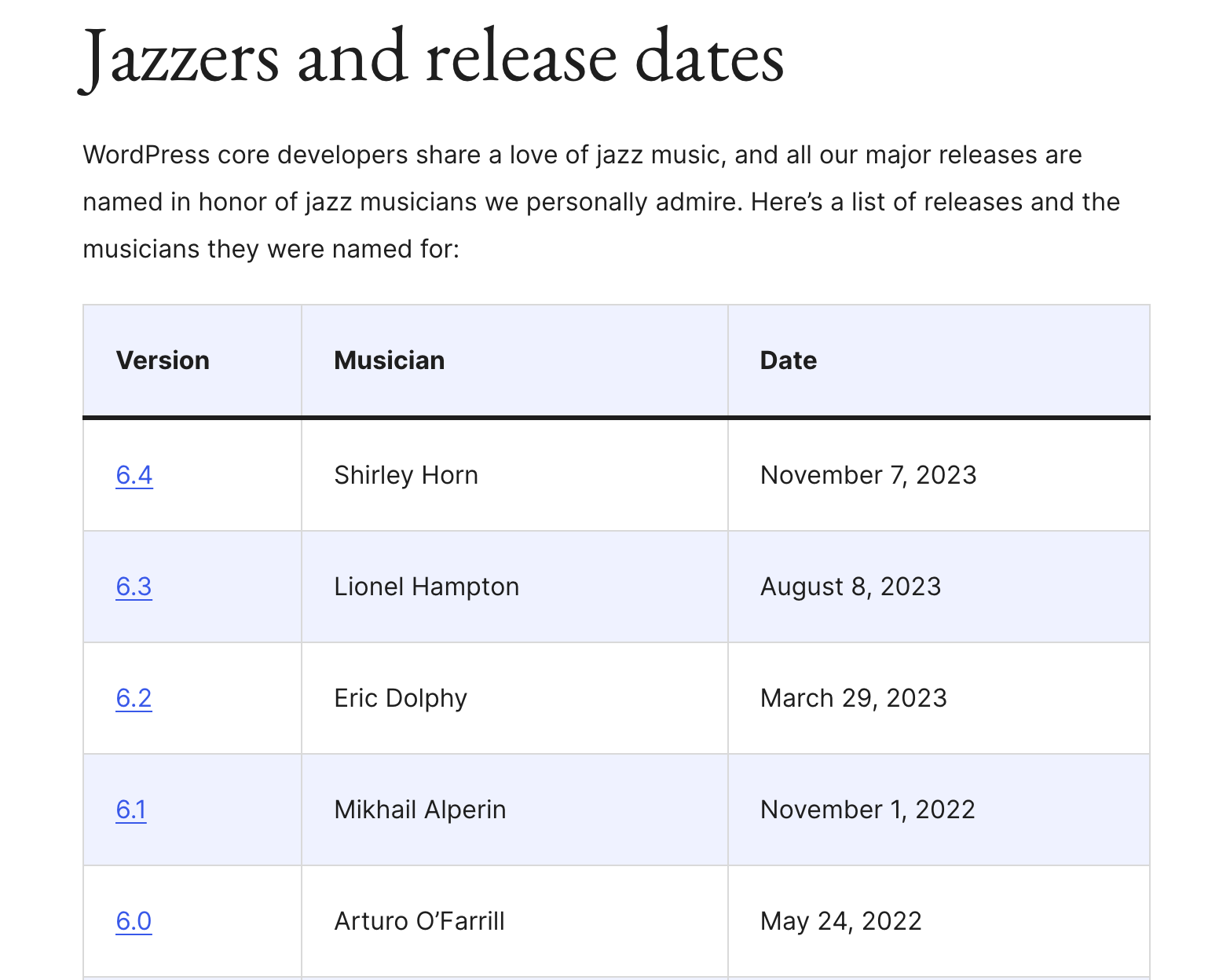The image size is (1208, 980).
Task: Click the 6.1 version link
Action: [x=131, y=810]
